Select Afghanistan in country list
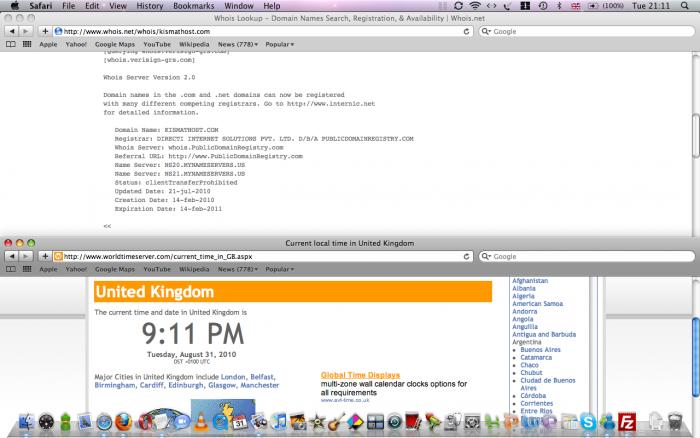700x438 pixels. click(530, 280)
